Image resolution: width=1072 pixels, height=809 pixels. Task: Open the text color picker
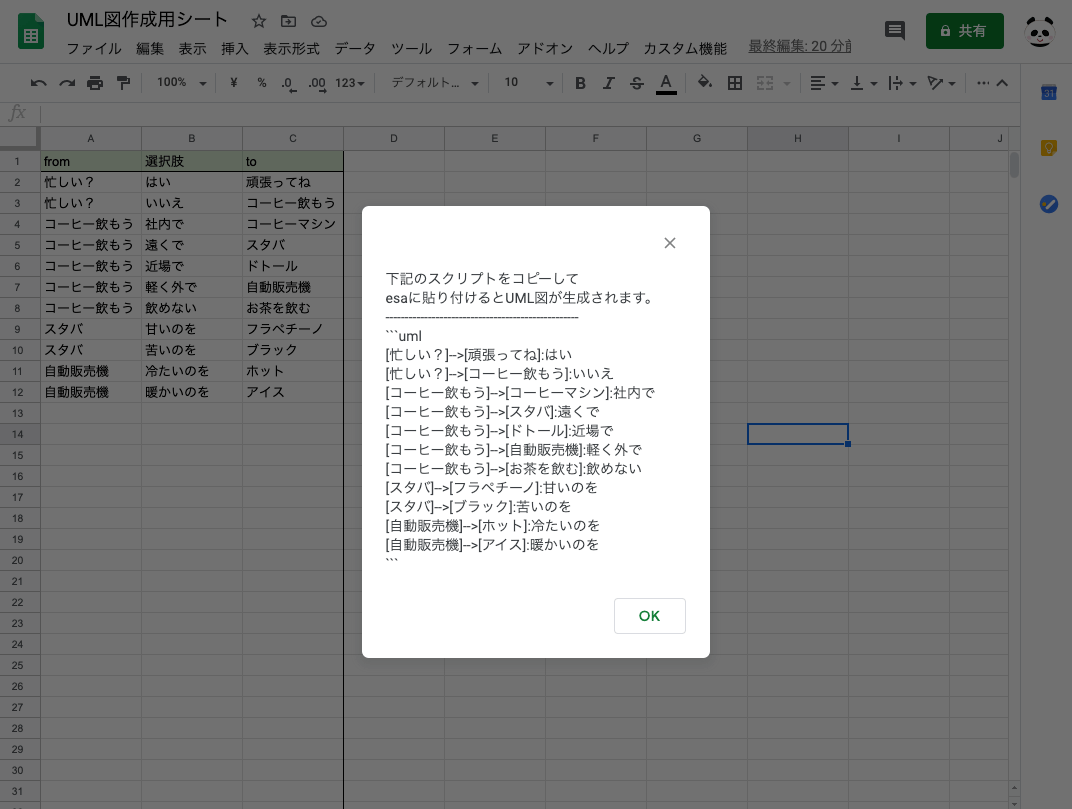[x=666, y=83]
